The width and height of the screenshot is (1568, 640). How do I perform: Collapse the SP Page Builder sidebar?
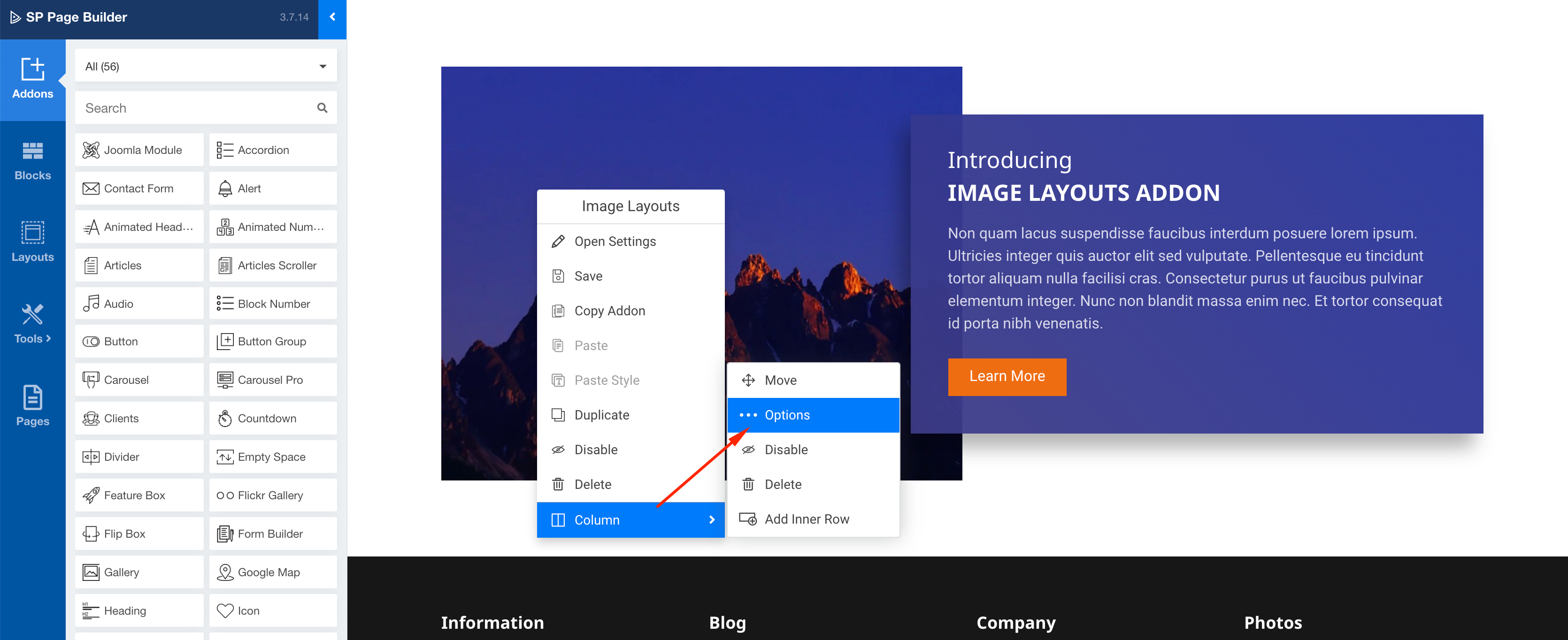[x=332, y=17]
